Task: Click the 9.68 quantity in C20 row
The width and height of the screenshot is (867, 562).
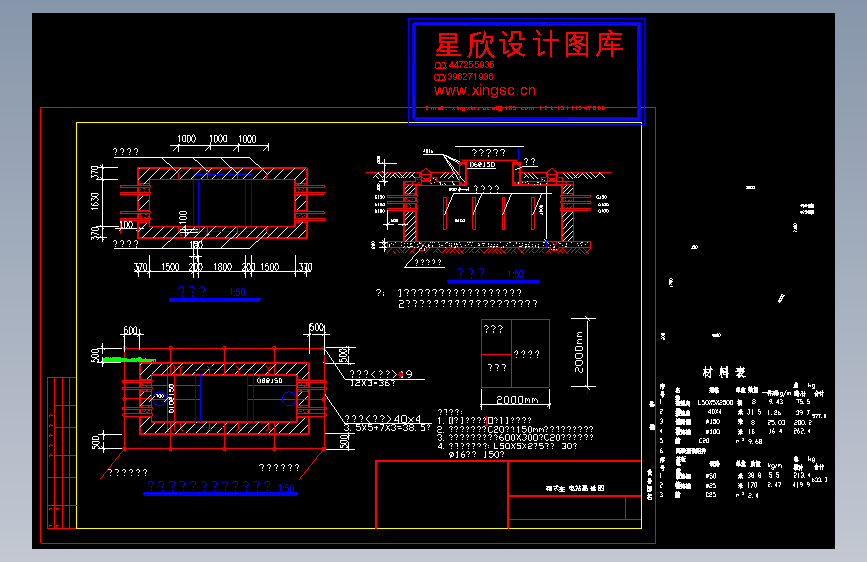Action: click(754, 441)
